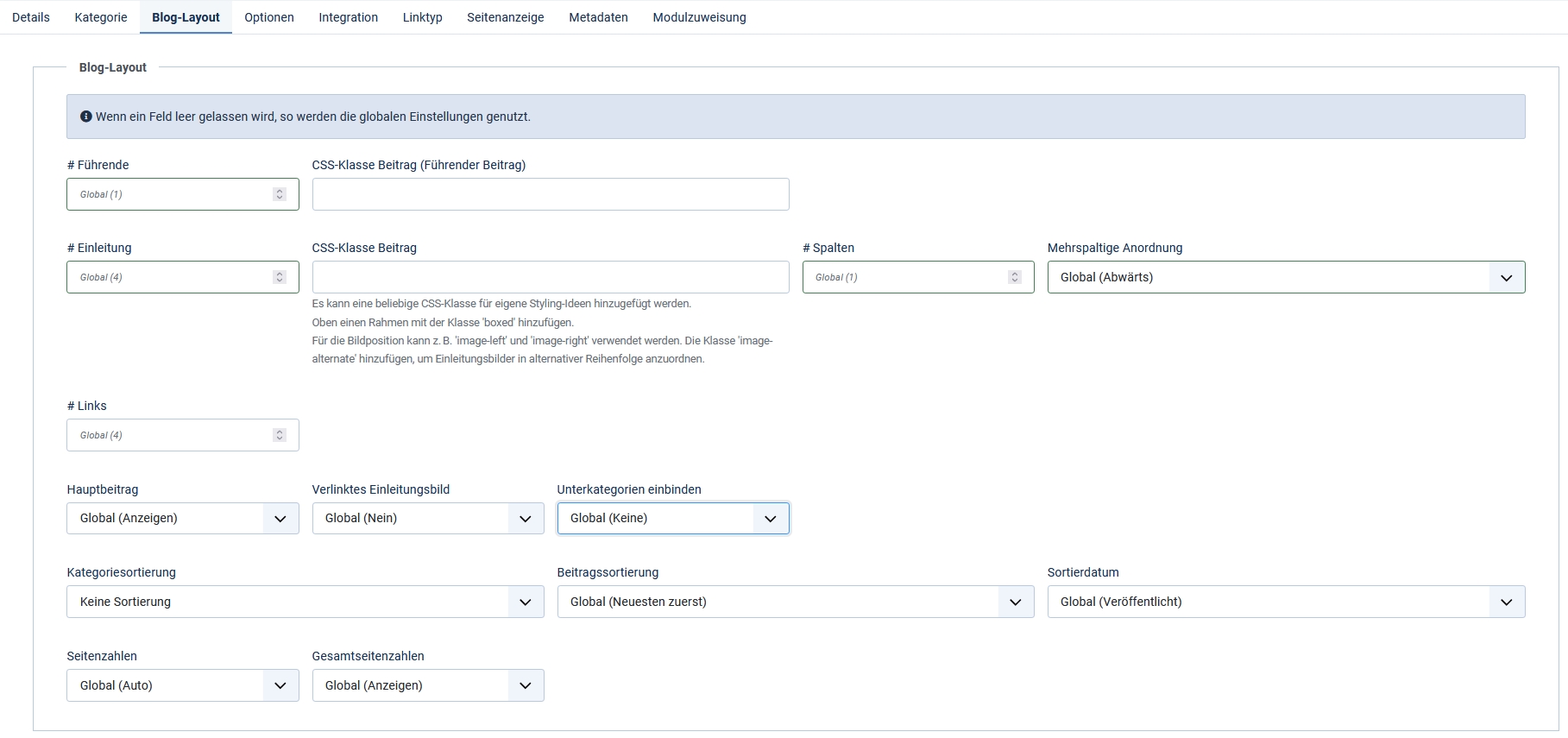Click the 'Unterkategorien einbinden' label
The image size is (1568, 738).
click(629, 489)
